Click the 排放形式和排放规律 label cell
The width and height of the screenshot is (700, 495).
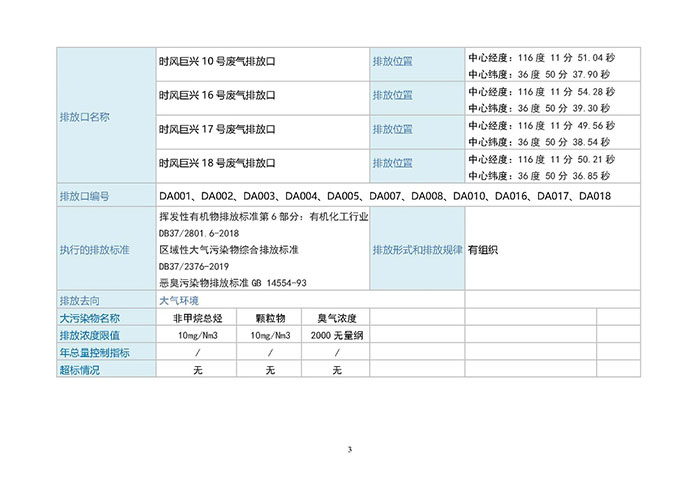417,249
